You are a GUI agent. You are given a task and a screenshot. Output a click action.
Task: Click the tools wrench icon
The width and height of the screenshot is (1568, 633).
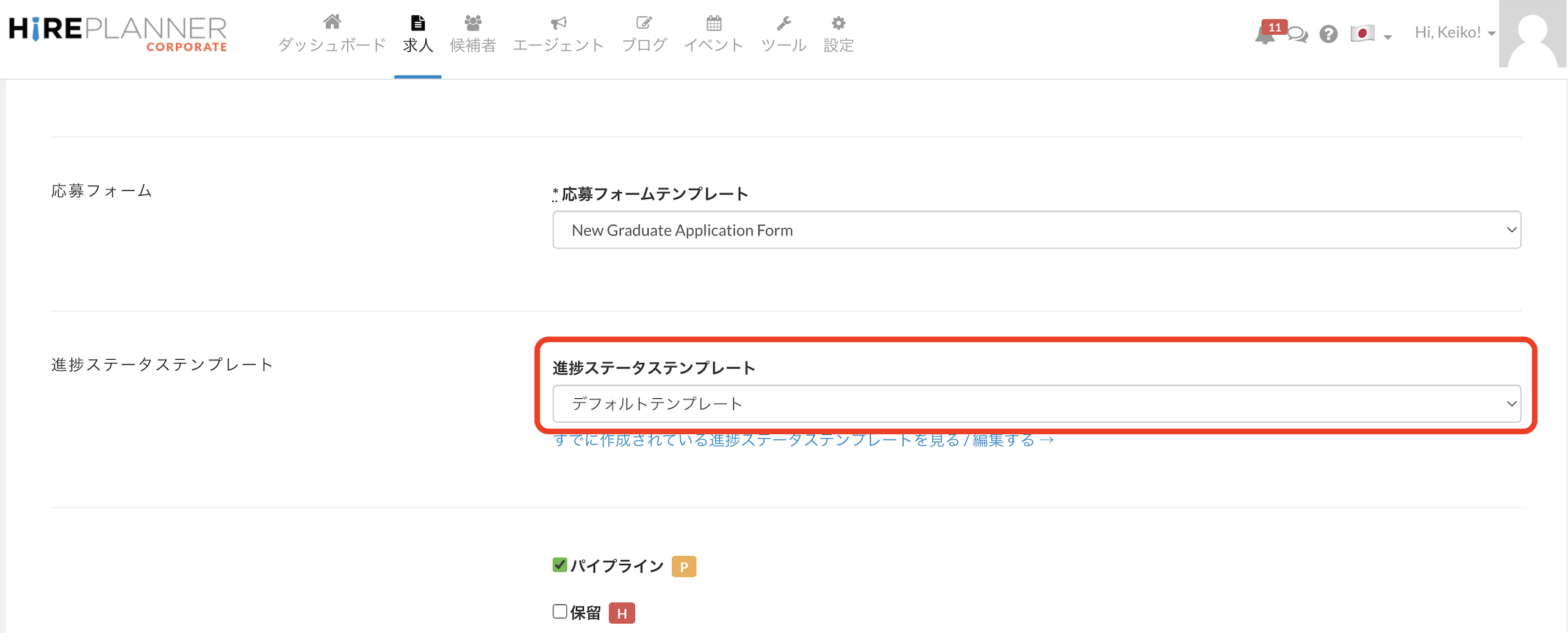[x=783, y=23]
